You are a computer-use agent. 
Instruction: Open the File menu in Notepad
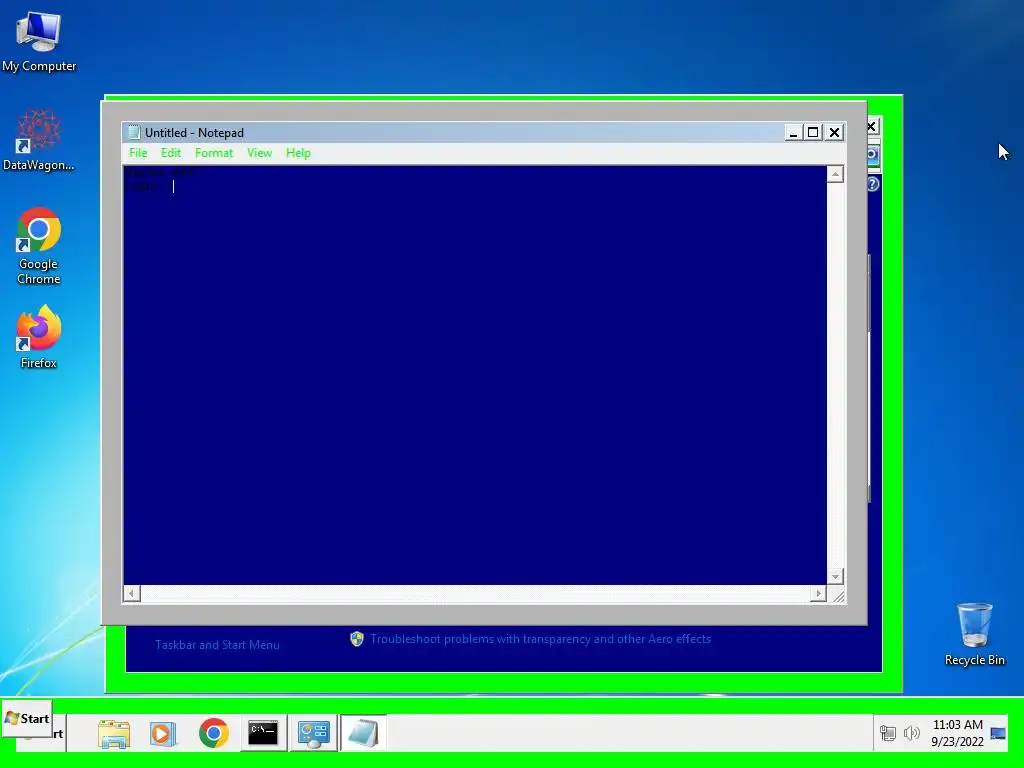[138, 153]
